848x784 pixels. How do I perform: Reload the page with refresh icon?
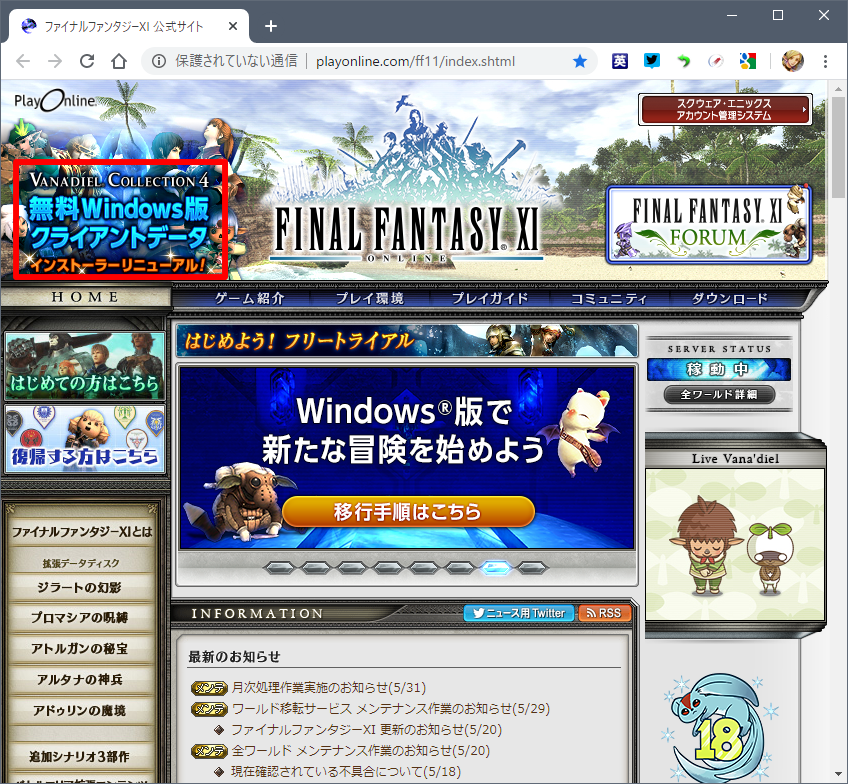coord(87,61)
